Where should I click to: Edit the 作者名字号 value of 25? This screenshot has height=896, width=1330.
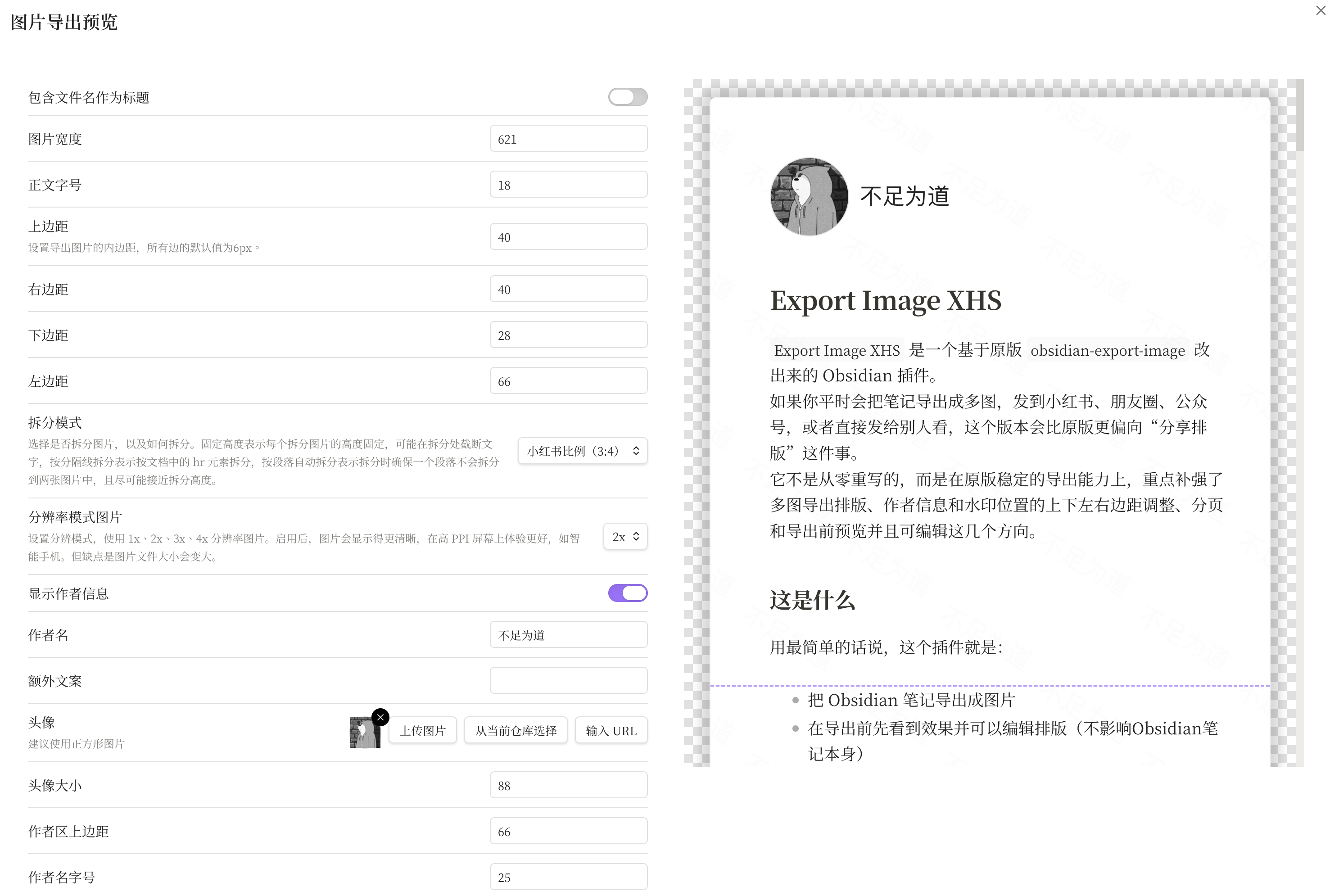pos(568,876)
